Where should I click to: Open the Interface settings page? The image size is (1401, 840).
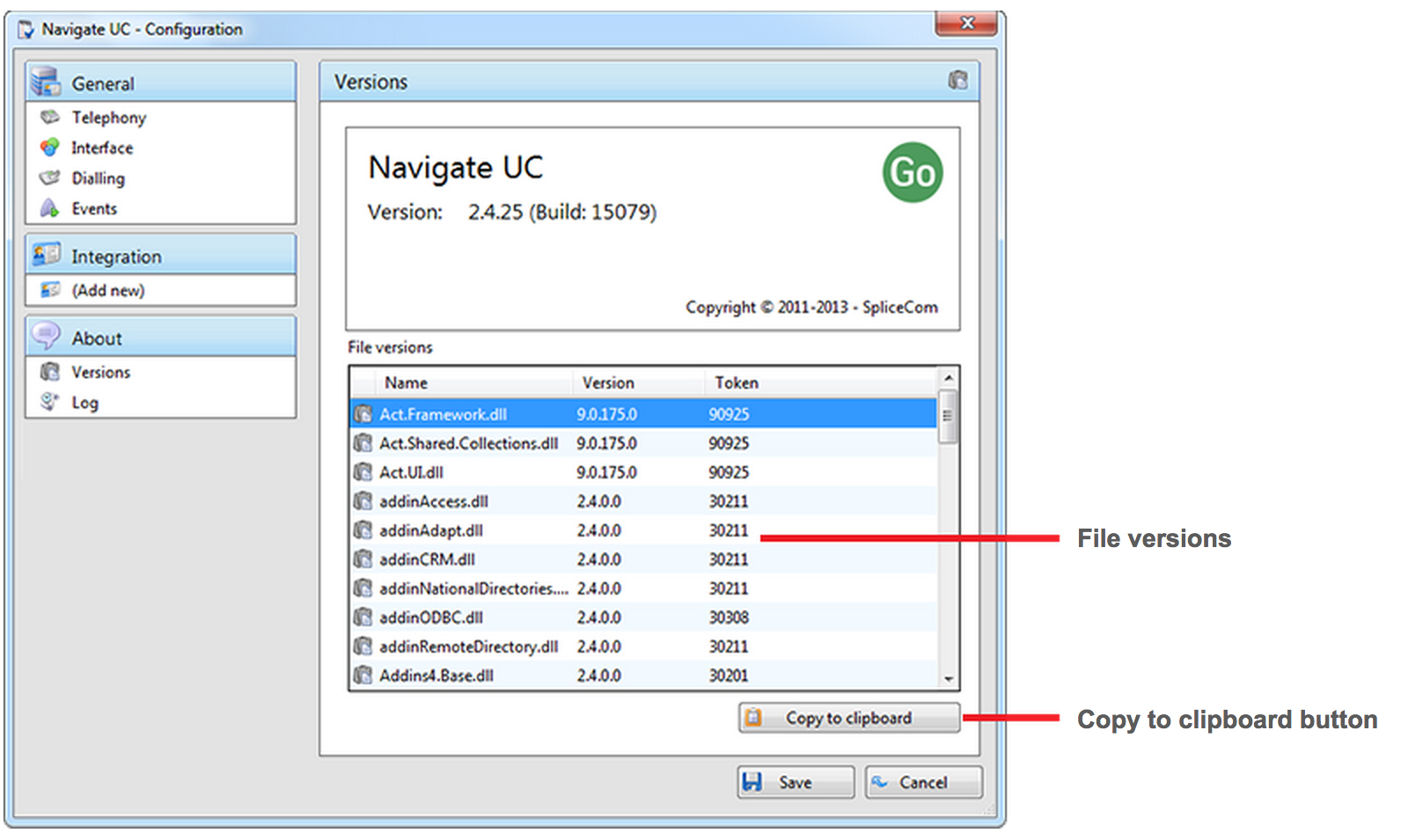[102, 148]
